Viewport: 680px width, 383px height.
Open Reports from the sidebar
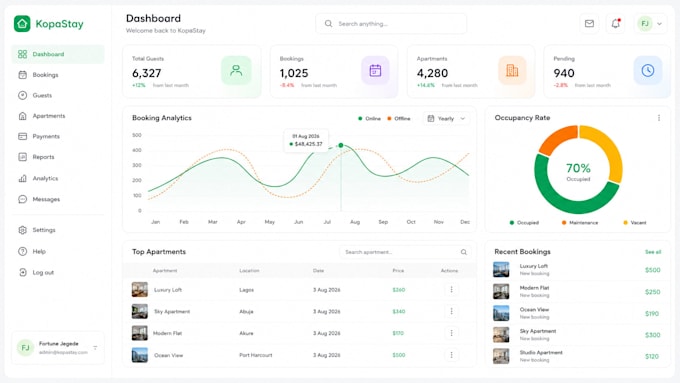[58, 157]
